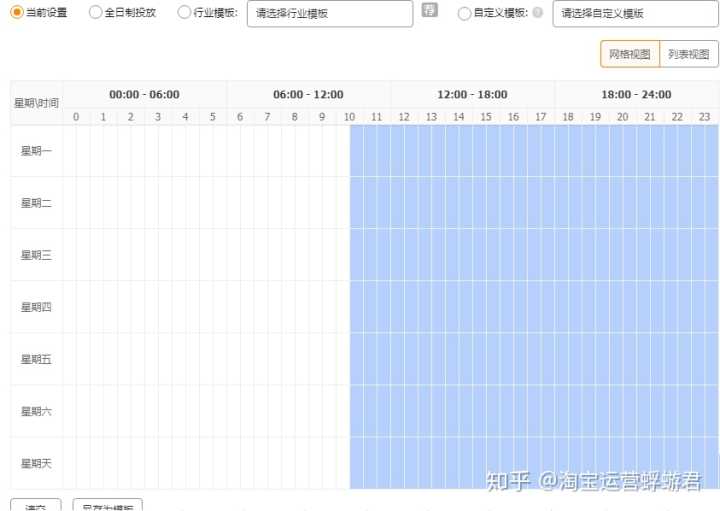Switch to 列表视图 tab
The height and width of the screenshot is (511, 720).
pyautogui.click(x=689, y=54)
